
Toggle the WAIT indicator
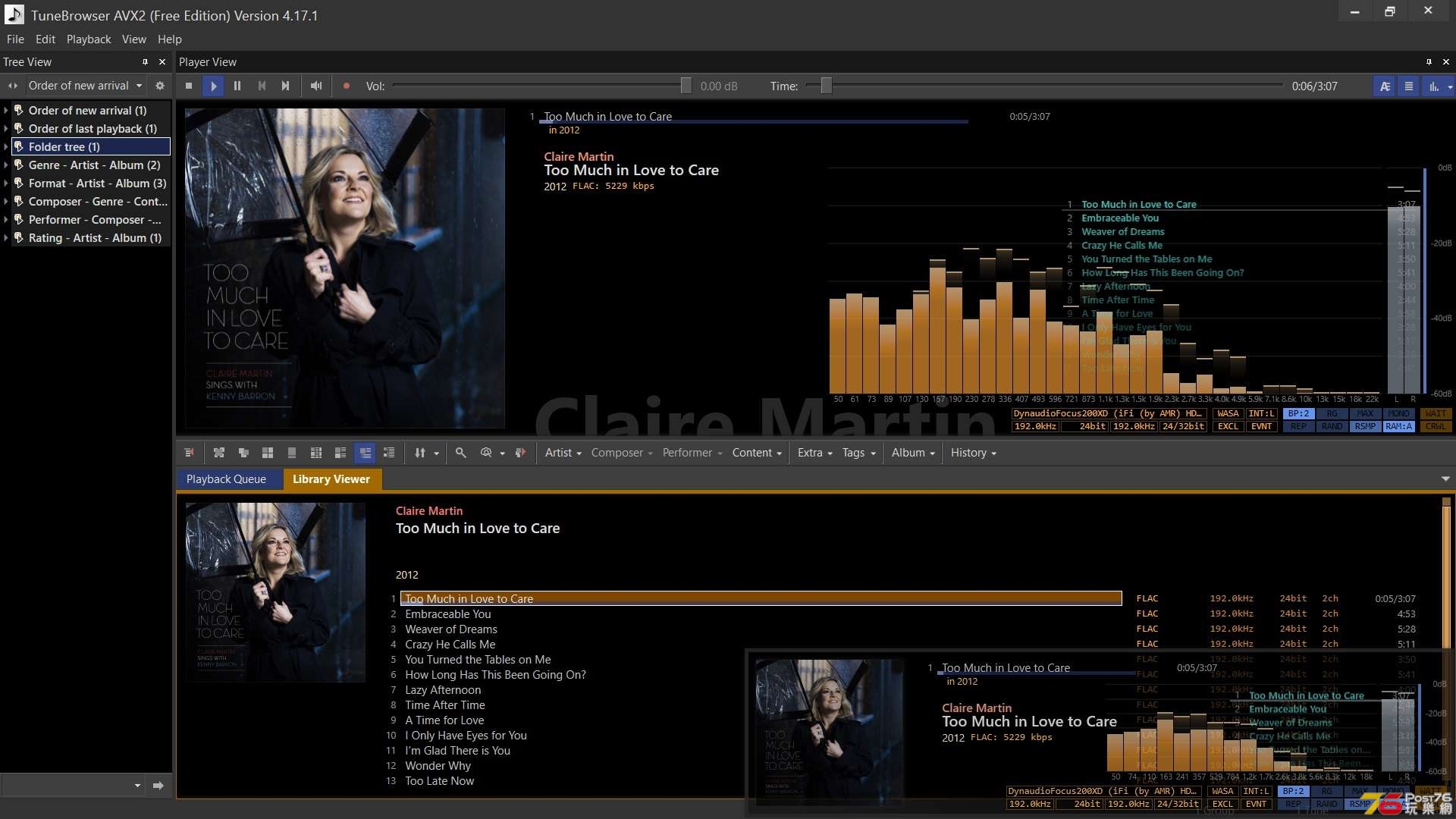click(1436, 413)
